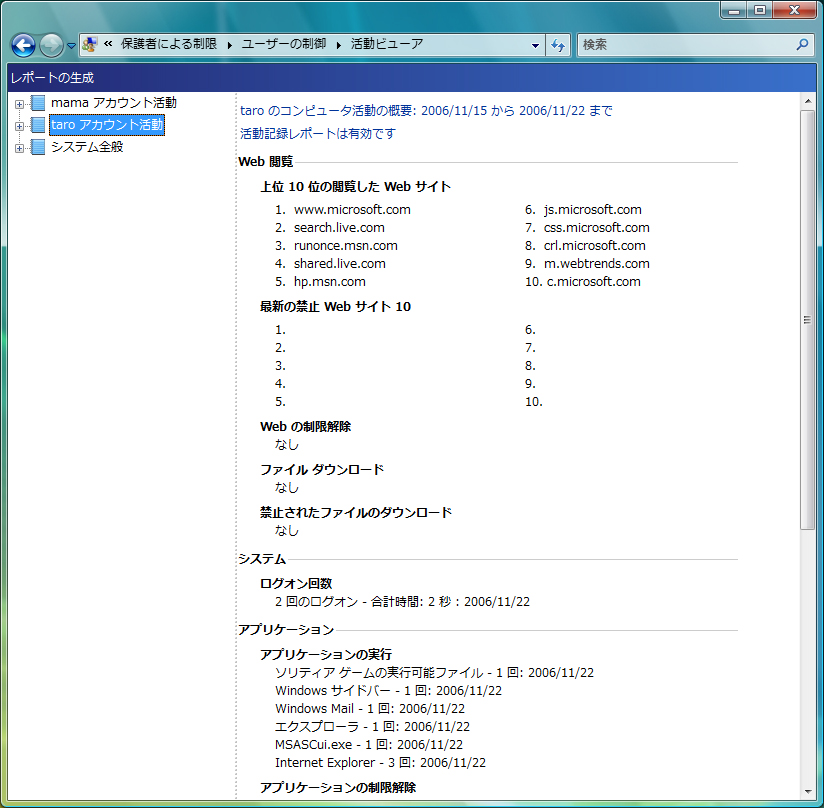
Task: Click 上位 10 位の閲覧した Web サイト heading
Action: click(355, 187)
